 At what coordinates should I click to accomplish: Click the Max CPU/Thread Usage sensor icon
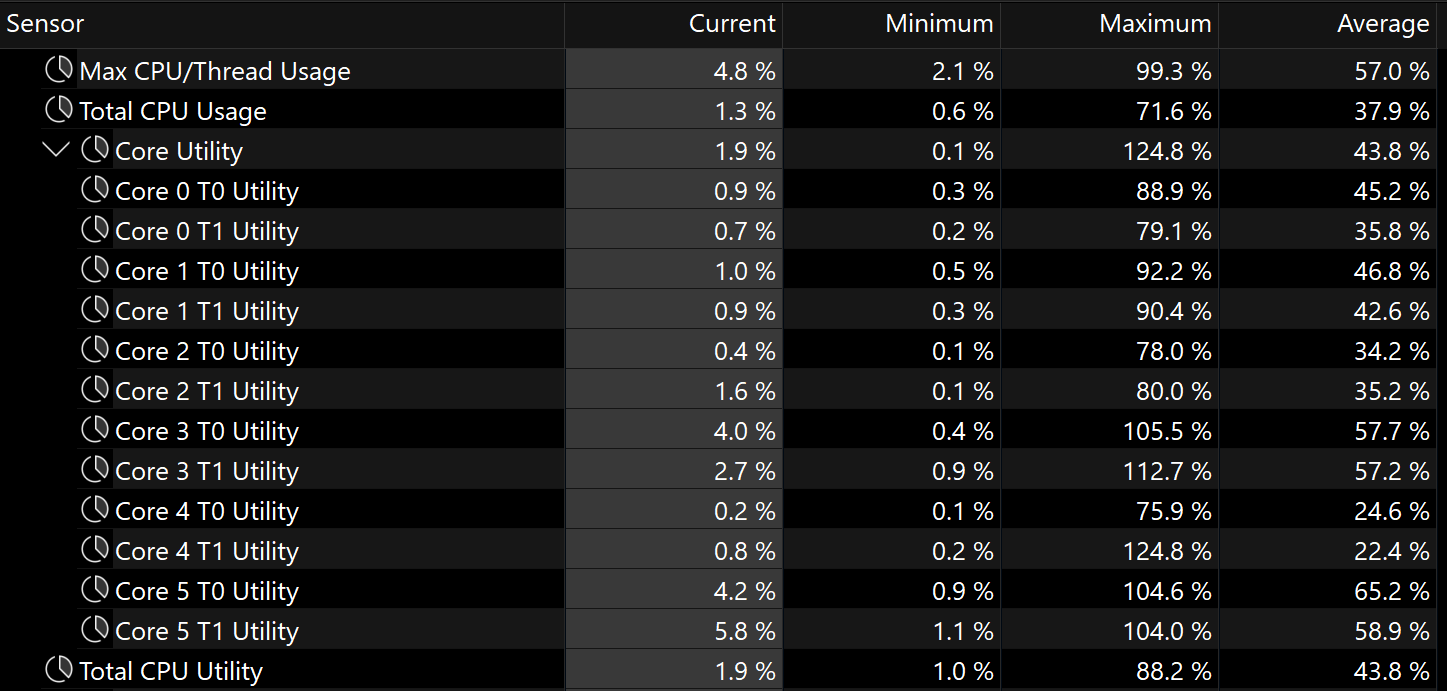pyautogui.click(x=59, y=70)
